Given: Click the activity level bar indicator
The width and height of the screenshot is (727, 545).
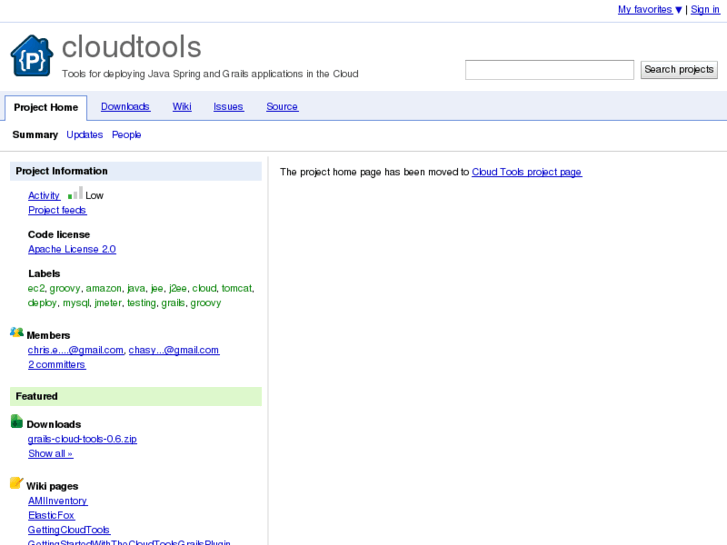Looking at the screenshot, I should pos(75,193).
